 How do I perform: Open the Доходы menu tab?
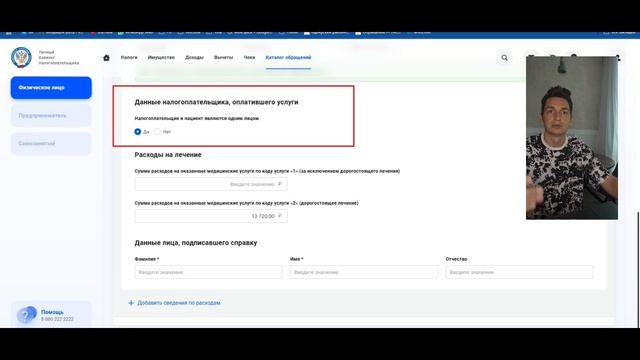(194, 58)
